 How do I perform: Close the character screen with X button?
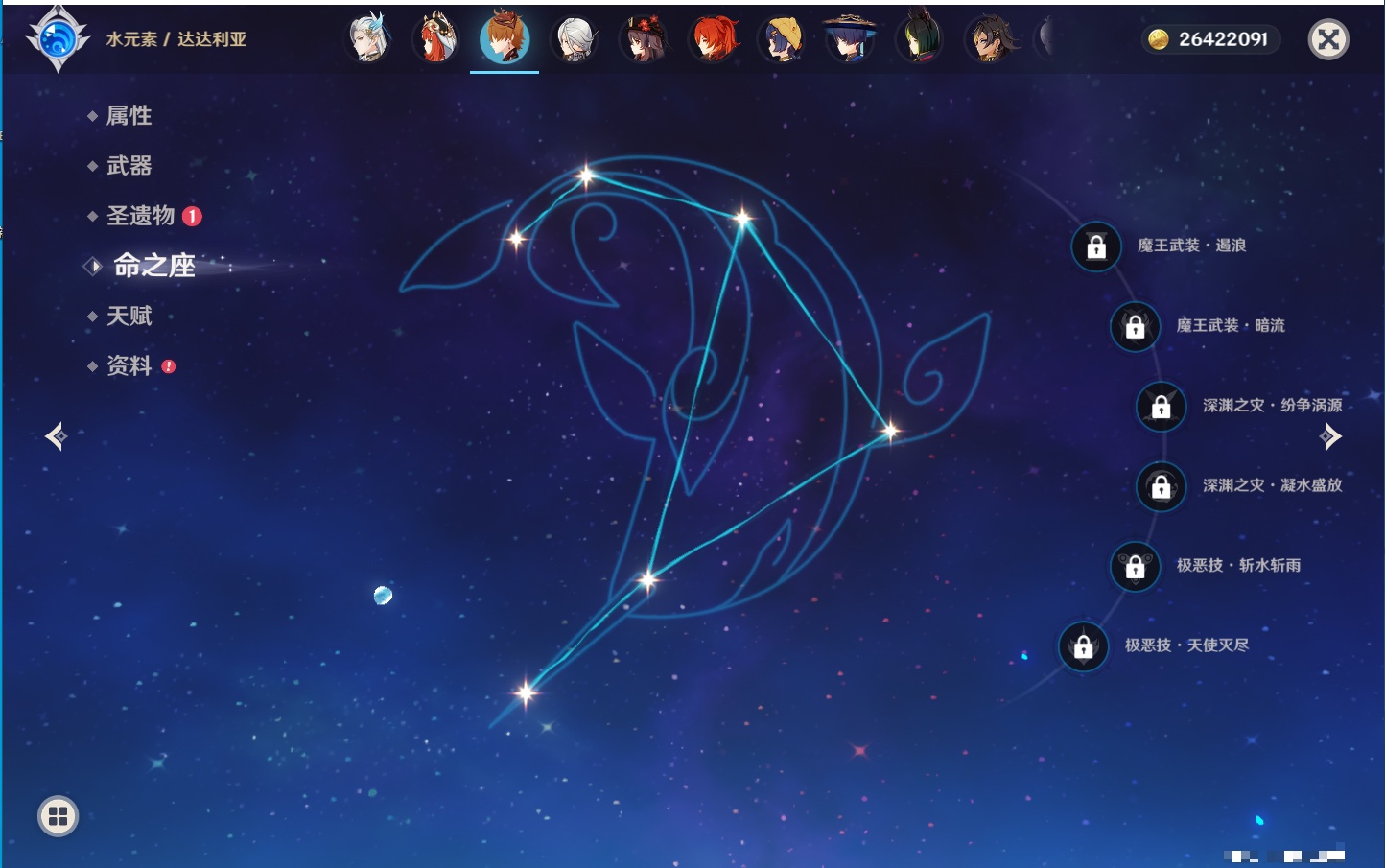[x=1328, y=39]
